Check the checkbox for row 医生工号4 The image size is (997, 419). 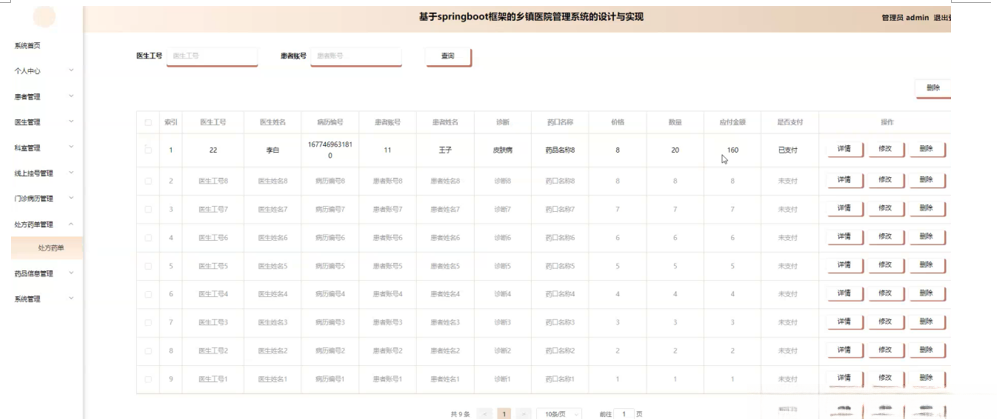click(x=148, y=294)
